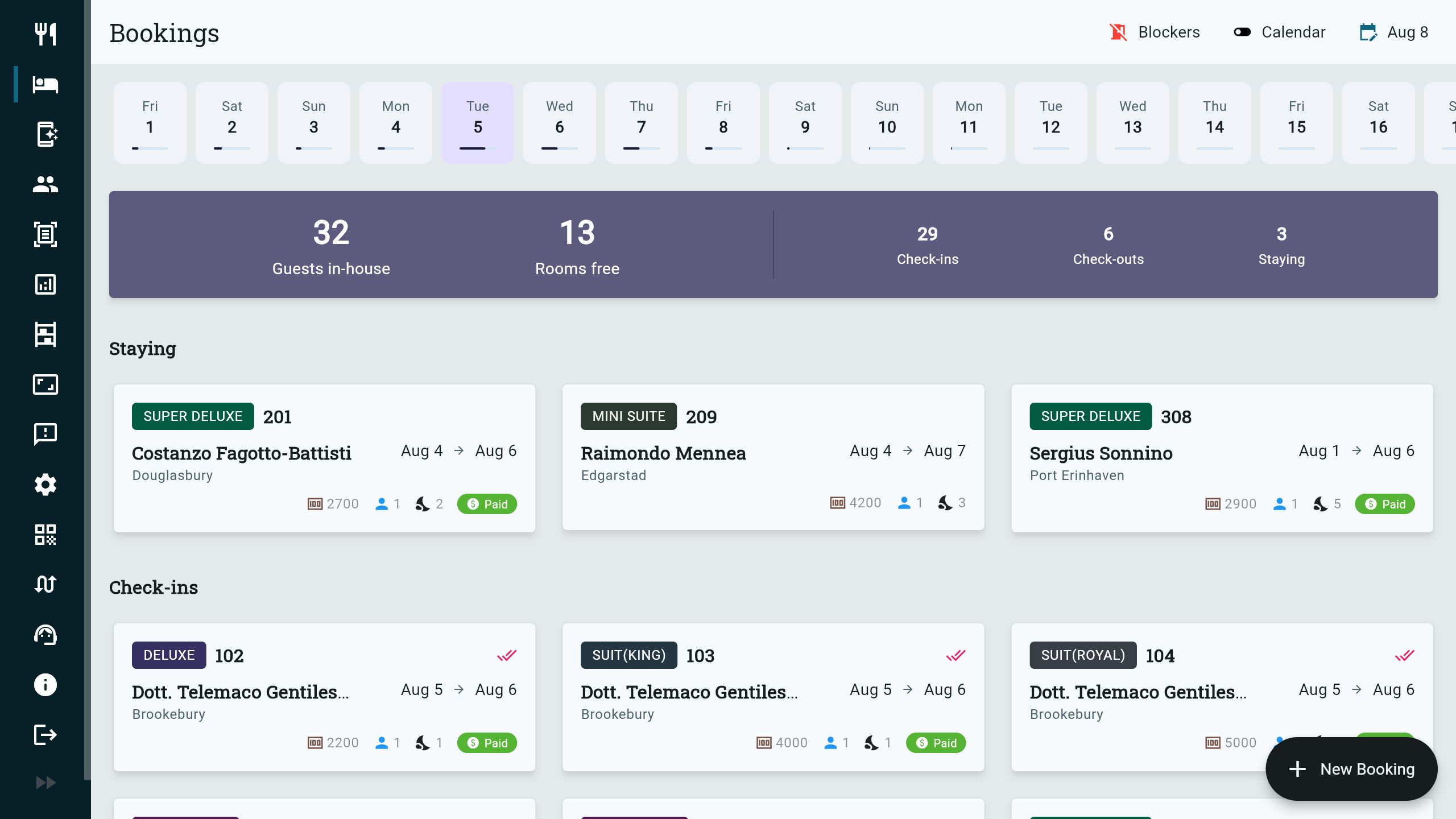Viewport: 1456px width, 819px height.
Task: Click SUIT(ROYAL) tag on room 104
Action: pyautogui.click(x=1083, y=655)
